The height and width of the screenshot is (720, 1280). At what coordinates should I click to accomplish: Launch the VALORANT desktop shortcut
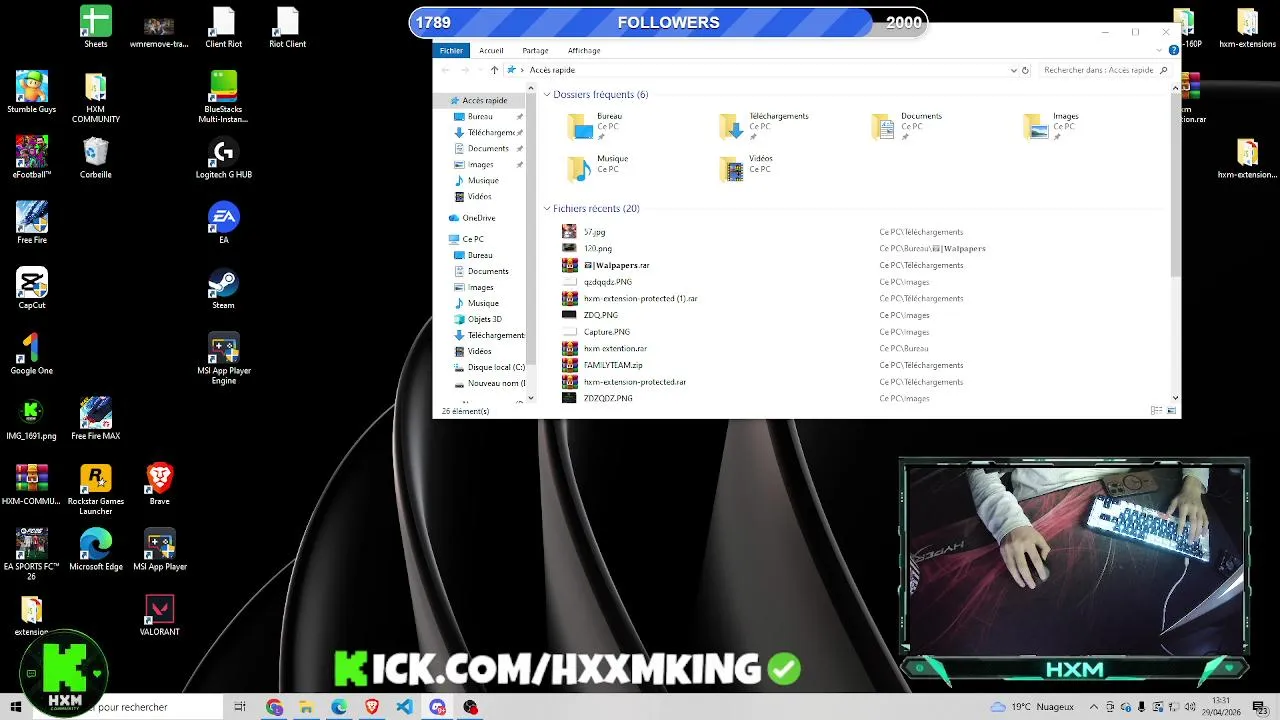click(x=160, y=614)
